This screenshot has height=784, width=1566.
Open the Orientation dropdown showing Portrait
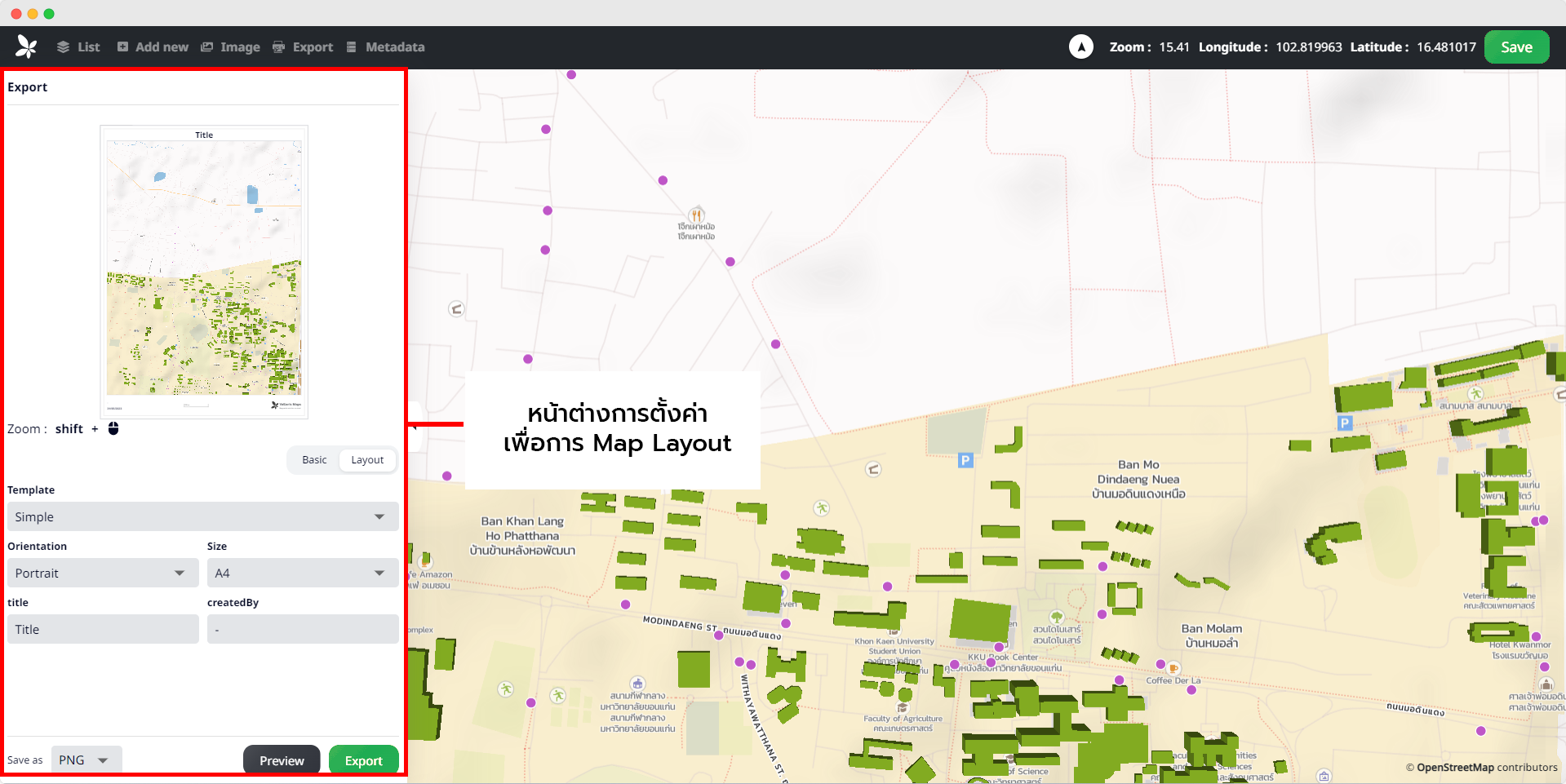coord(103,573)
